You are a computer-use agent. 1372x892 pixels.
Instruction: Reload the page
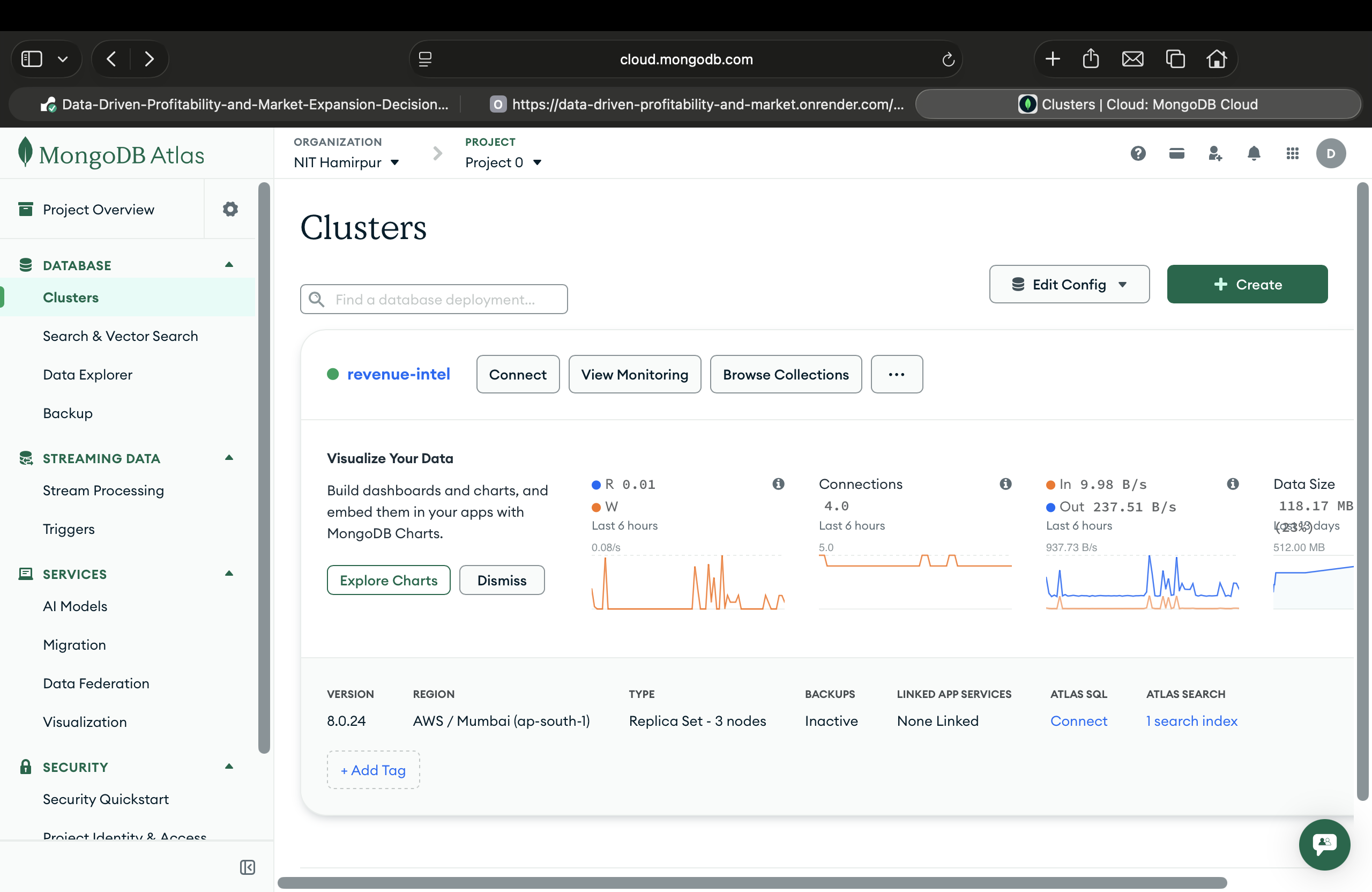(x=948, y=59)
